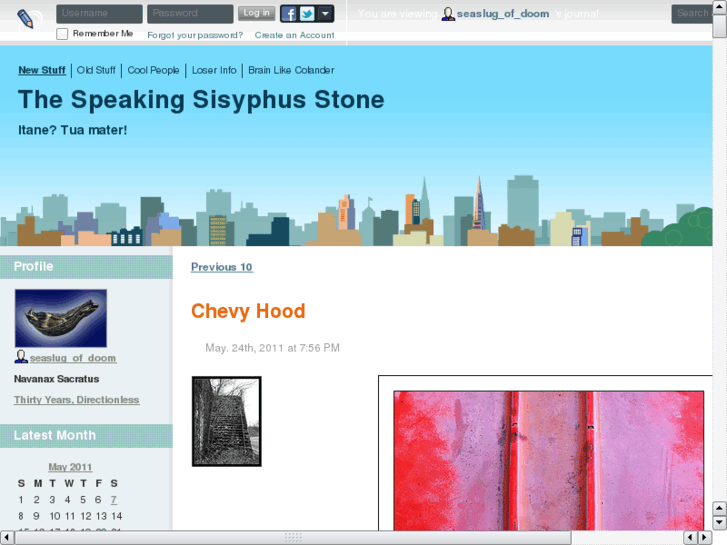Open the Old Stuff navigation item
This screenshot has width=727, height=545.
(x=96, y=70)
